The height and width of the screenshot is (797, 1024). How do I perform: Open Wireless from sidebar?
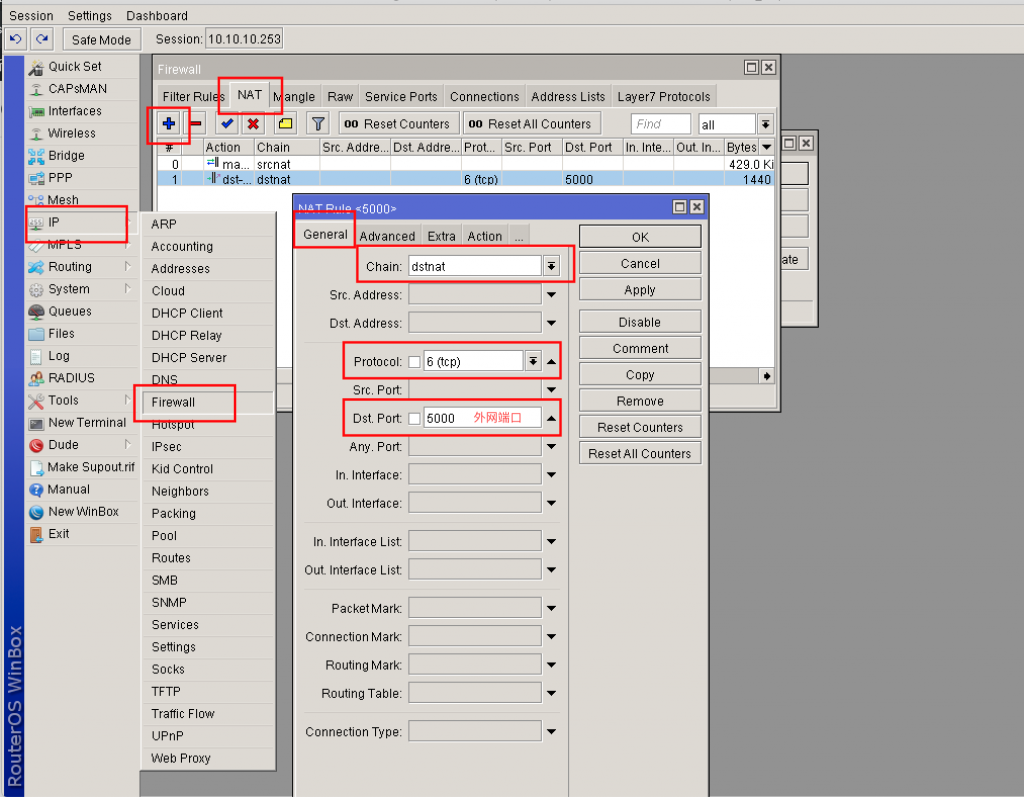(71, 133)
